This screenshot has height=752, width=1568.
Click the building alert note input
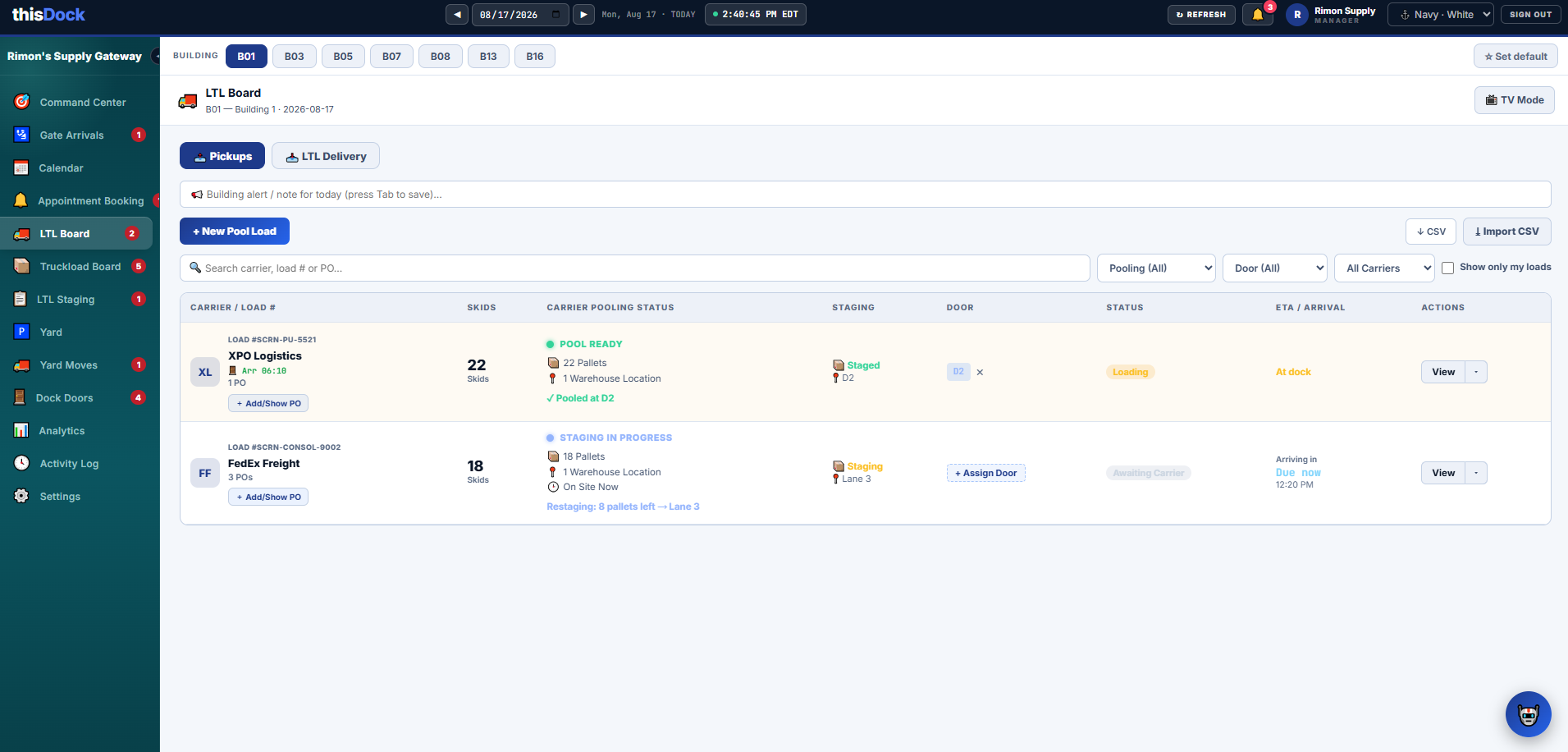click(x=866, y=195)
